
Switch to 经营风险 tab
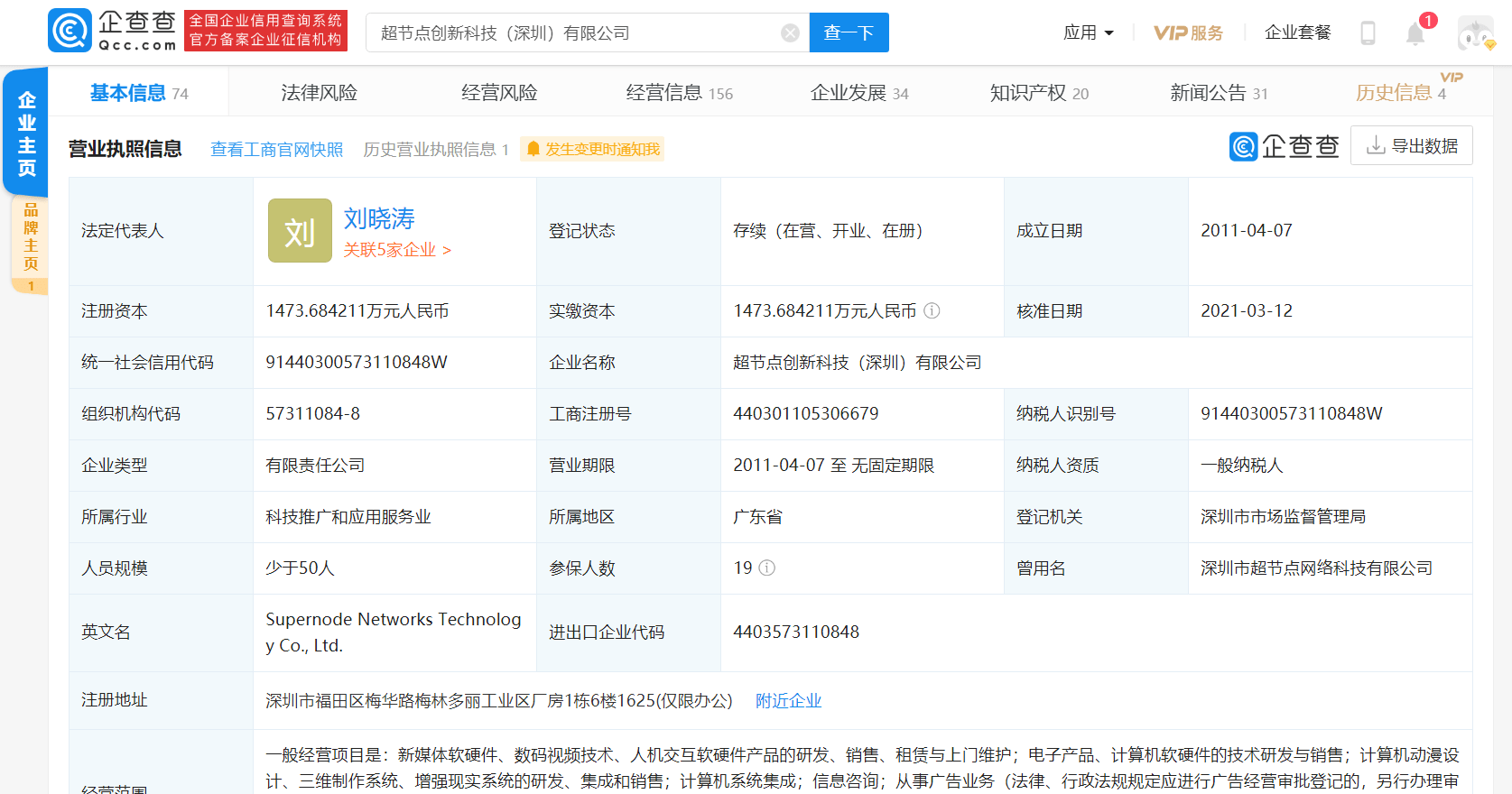click(499, 93)
